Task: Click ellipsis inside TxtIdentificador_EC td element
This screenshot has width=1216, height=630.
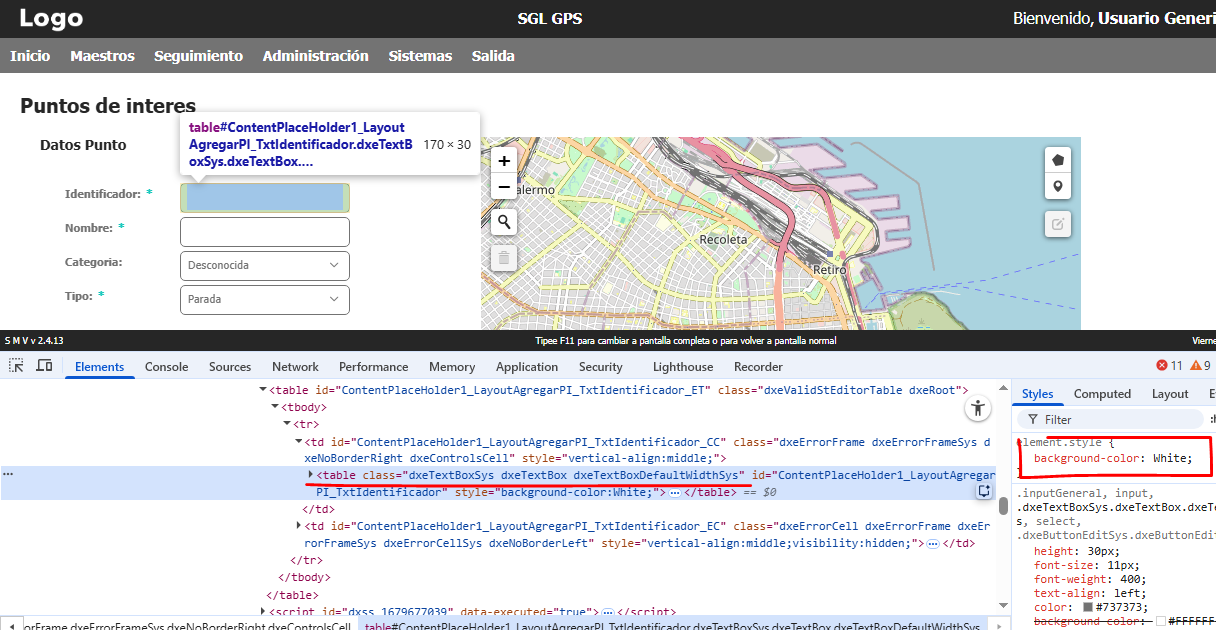Action: pyautogui.click(x=932, y=543)
